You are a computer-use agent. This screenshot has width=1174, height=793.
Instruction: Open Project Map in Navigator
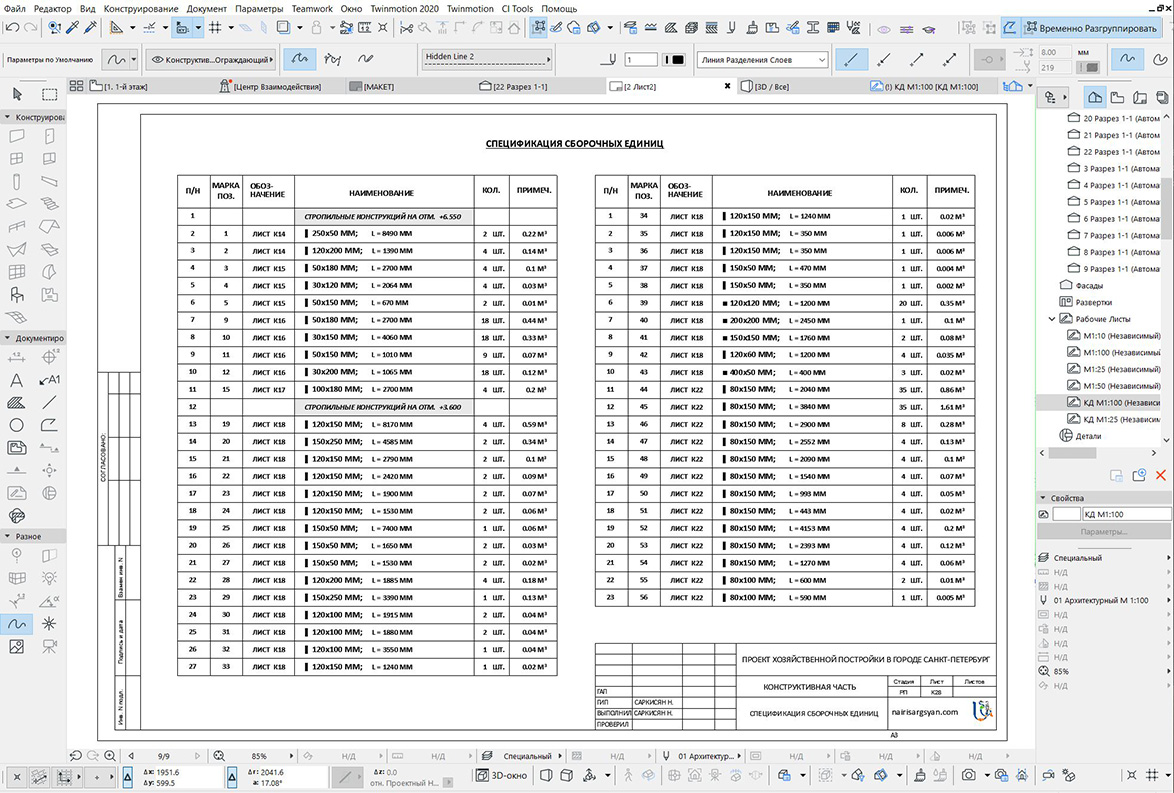(1095, 97)
